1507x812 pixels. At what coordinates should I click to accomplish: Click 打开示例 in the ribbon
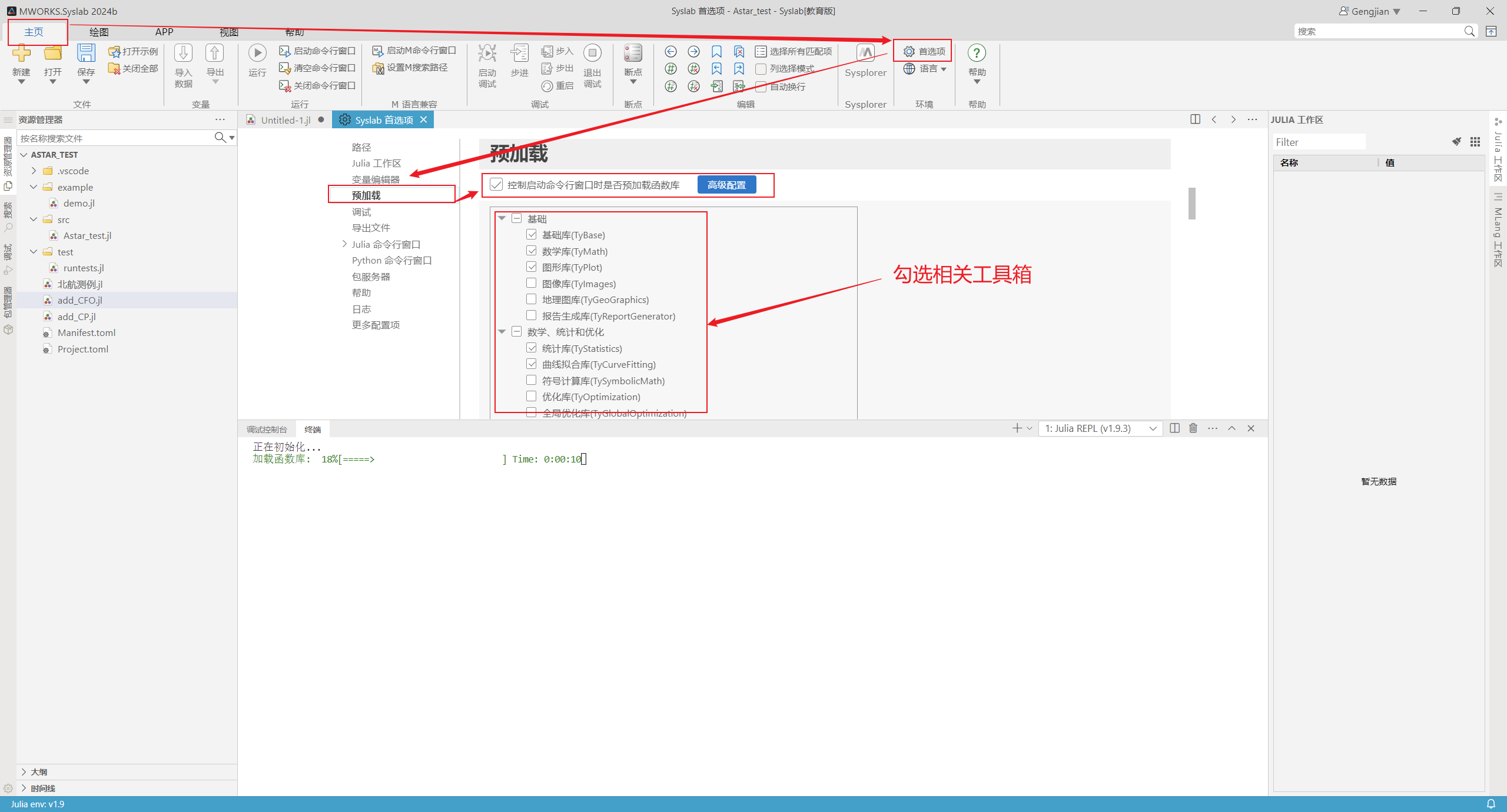pos(133,52)
